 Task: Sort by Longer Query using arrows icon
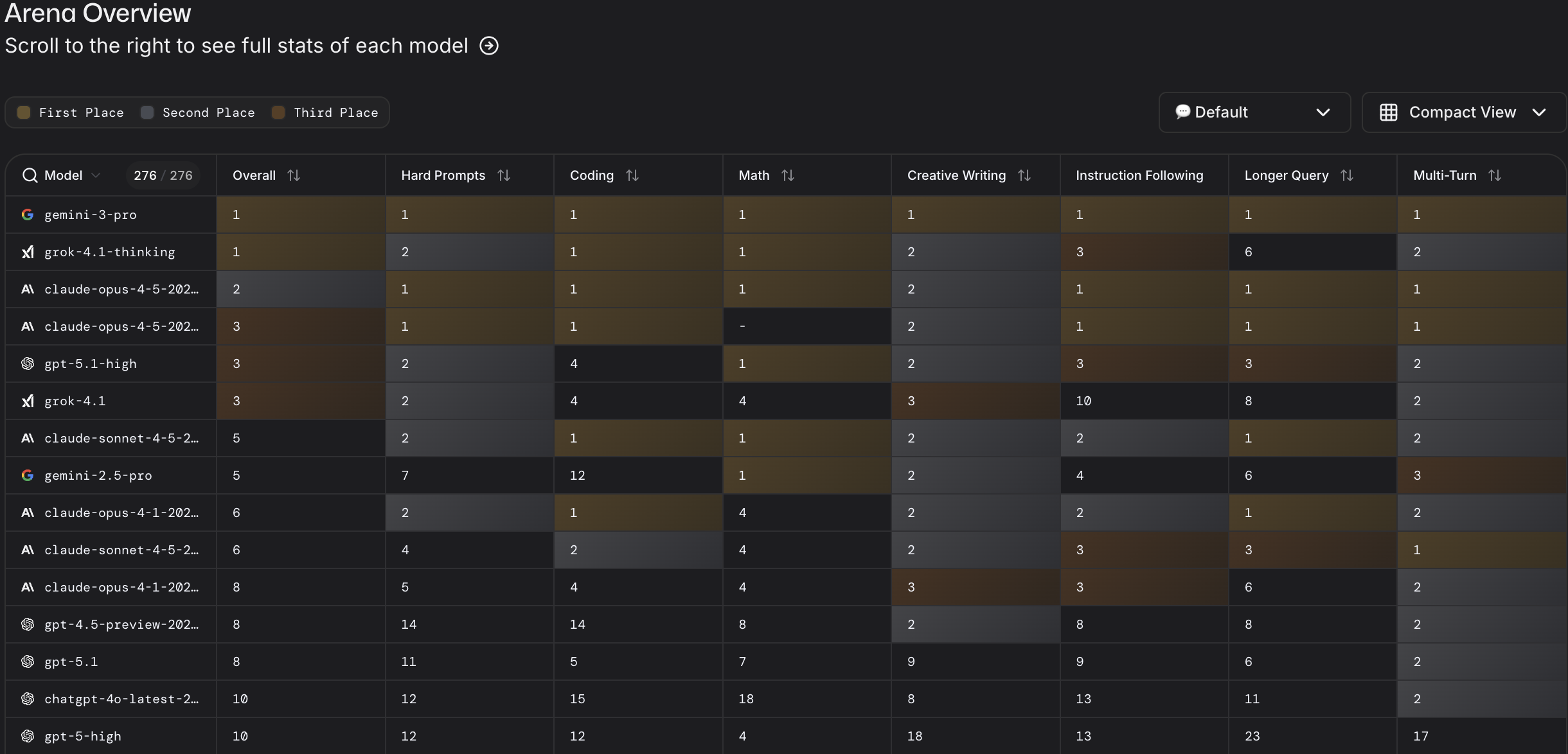1347,175
